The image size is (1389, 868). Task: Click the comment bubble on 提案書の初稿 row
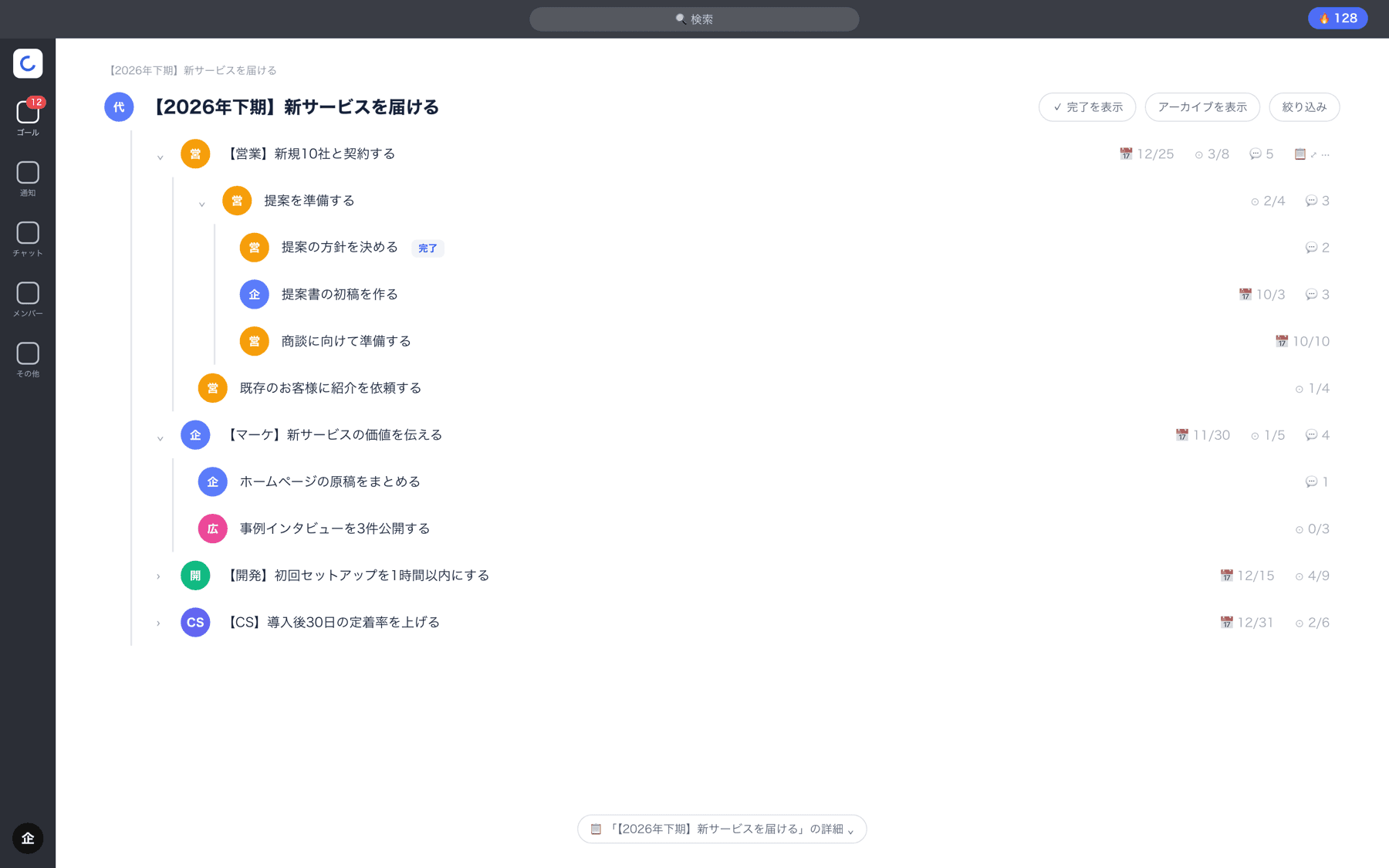pyautogui.click(x=1317, y=295)
